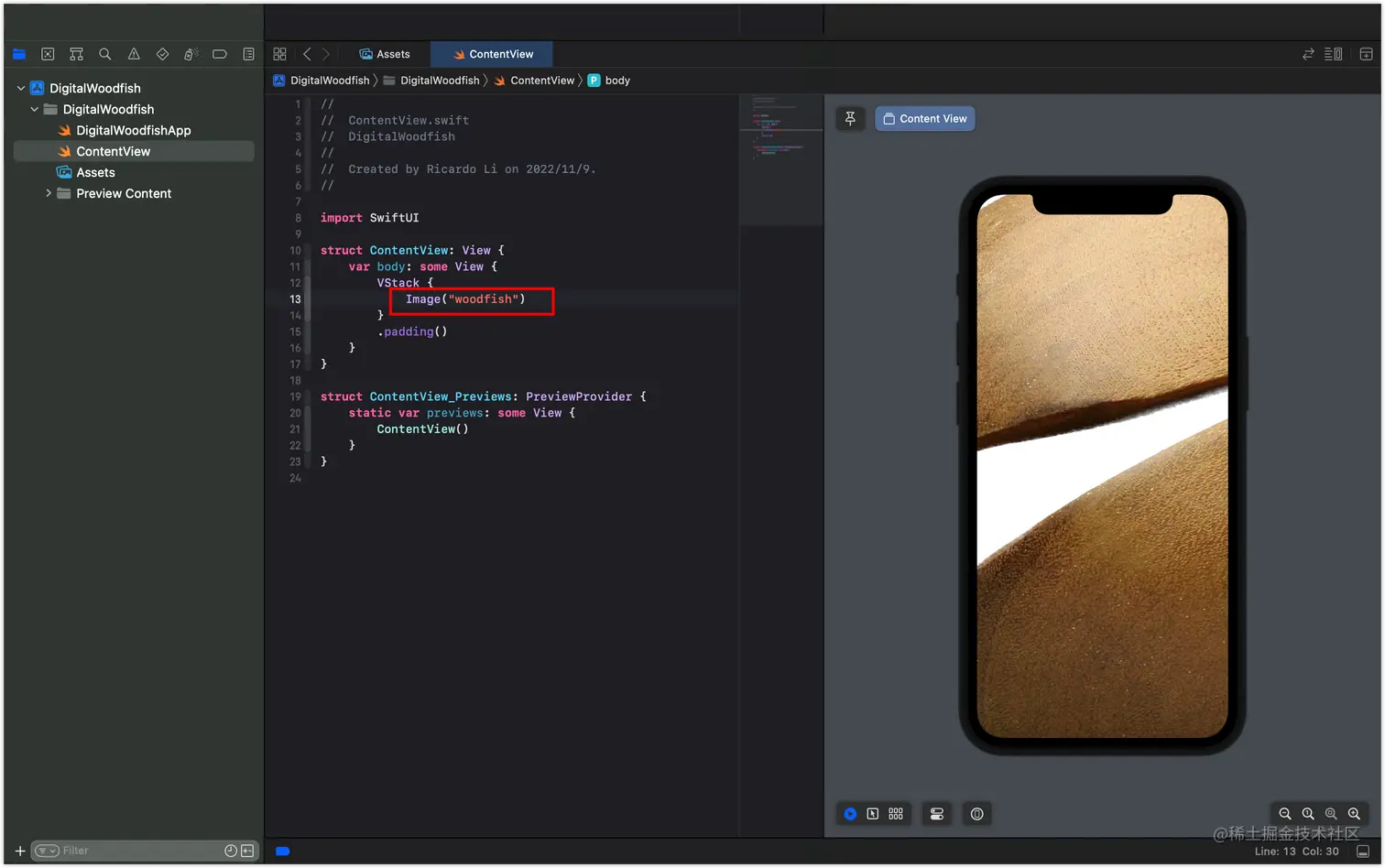Click the Content View preview button
Image resolution: width=1385 pixels, height=868 pixels.
924,118
